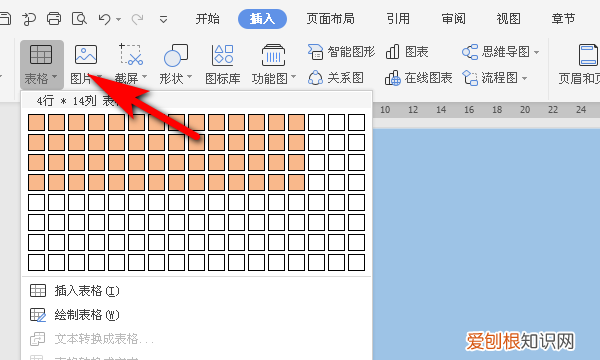The height and width of the screenshot is (360, 600).
Task: Expand the Undo history dropdown arrow
Action: click(119, 19)
